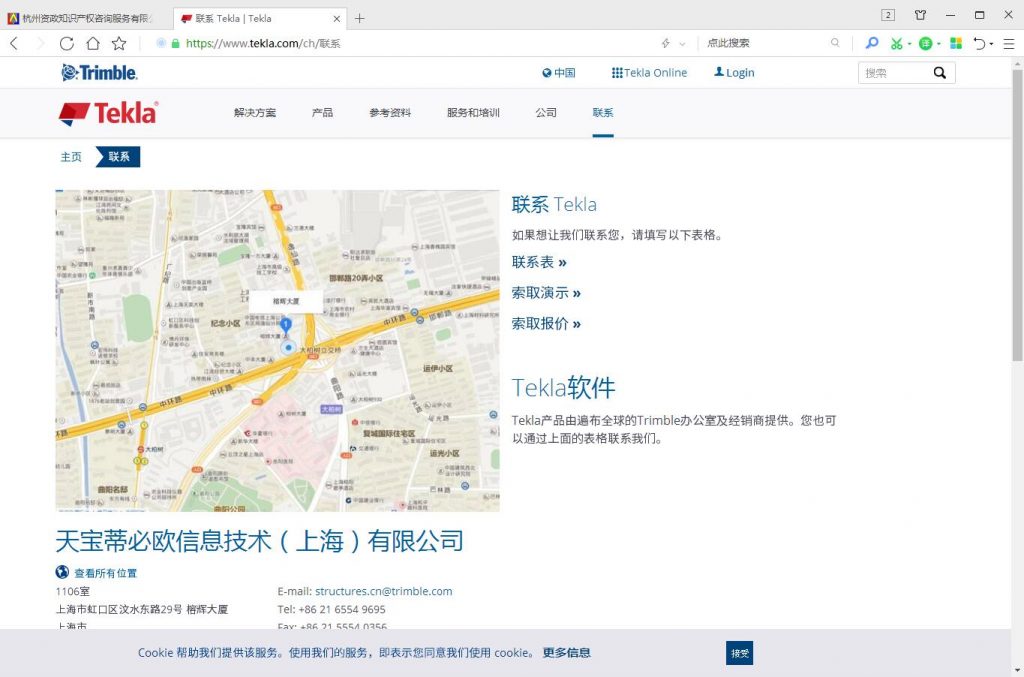The image size is (1024, 677).
Task: Expand the green circle extension dropdown
Action: click(939, 44)
